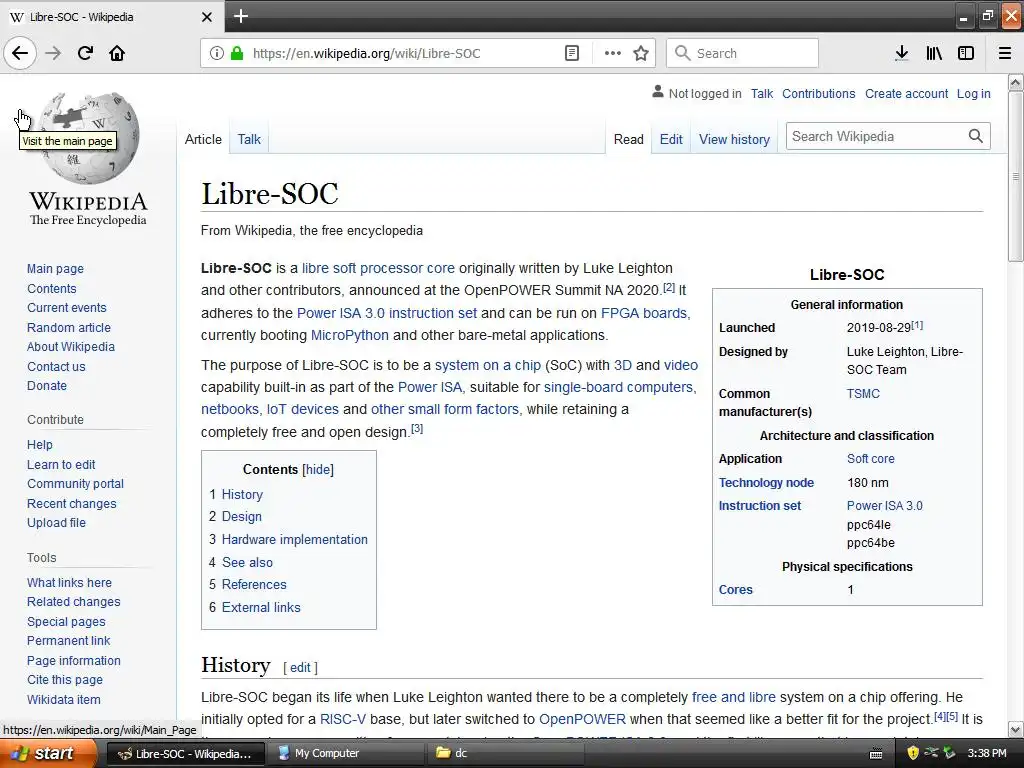Open a new tab with plus button
Image resolution: width=1024 pixels, height=768 pixels.
(241, 16)
